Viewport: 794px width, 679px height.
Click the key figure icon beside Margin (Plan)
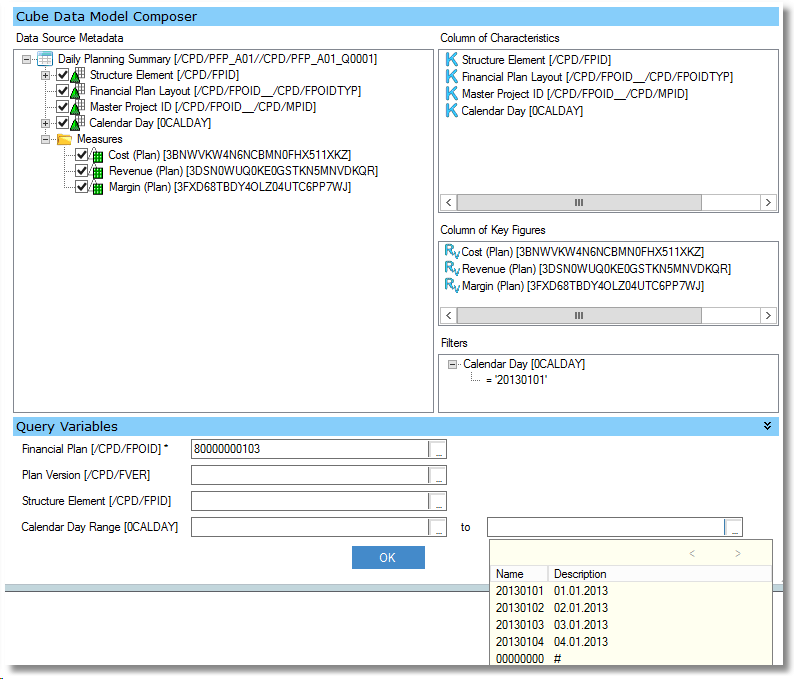[452, 286]
